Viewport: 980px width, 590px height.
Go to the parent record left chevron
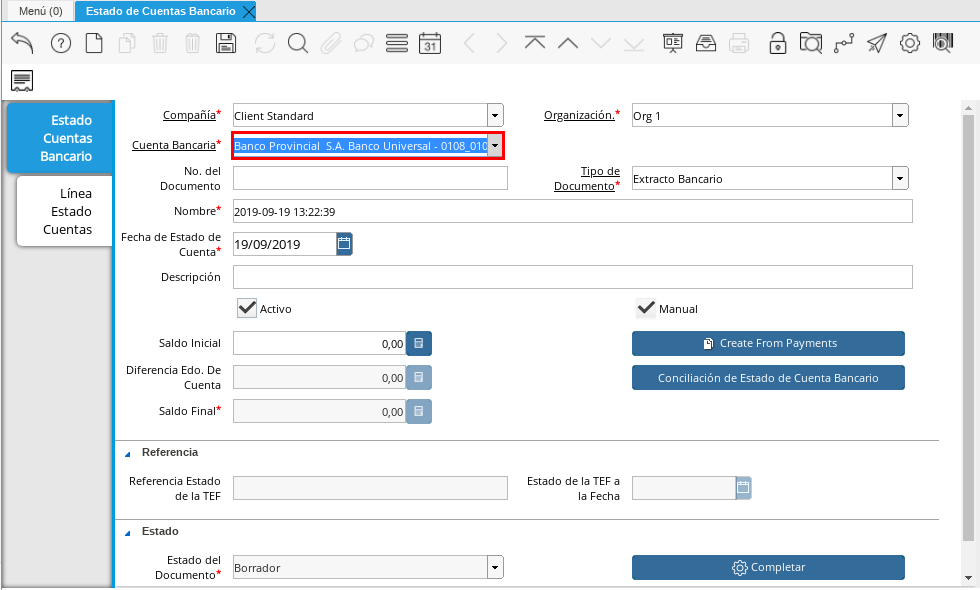pos(469,43)
